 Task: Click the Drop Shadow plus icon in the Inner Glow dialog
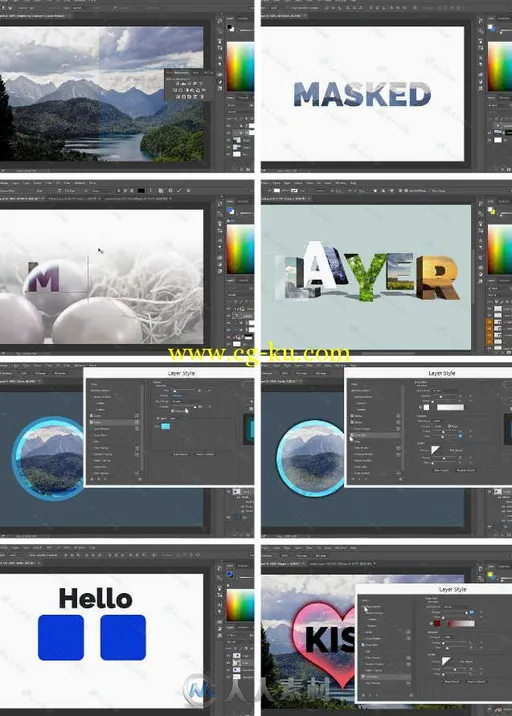pyautogui.click(x=398, y=473)
